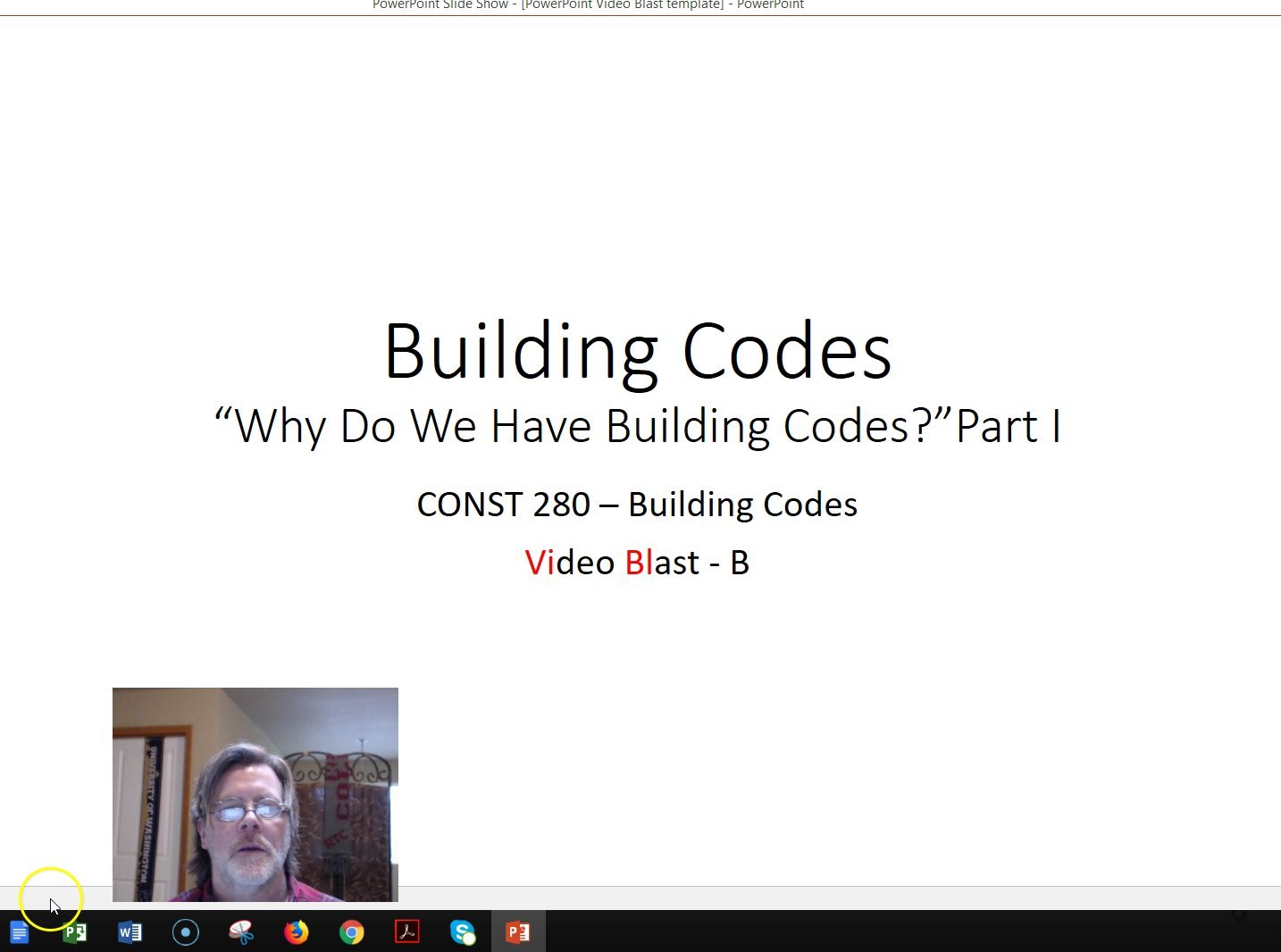Screen dimensions: 1281x952
Task: Open the blue Google Docs taskbar icon
Action: click(20, 931)
